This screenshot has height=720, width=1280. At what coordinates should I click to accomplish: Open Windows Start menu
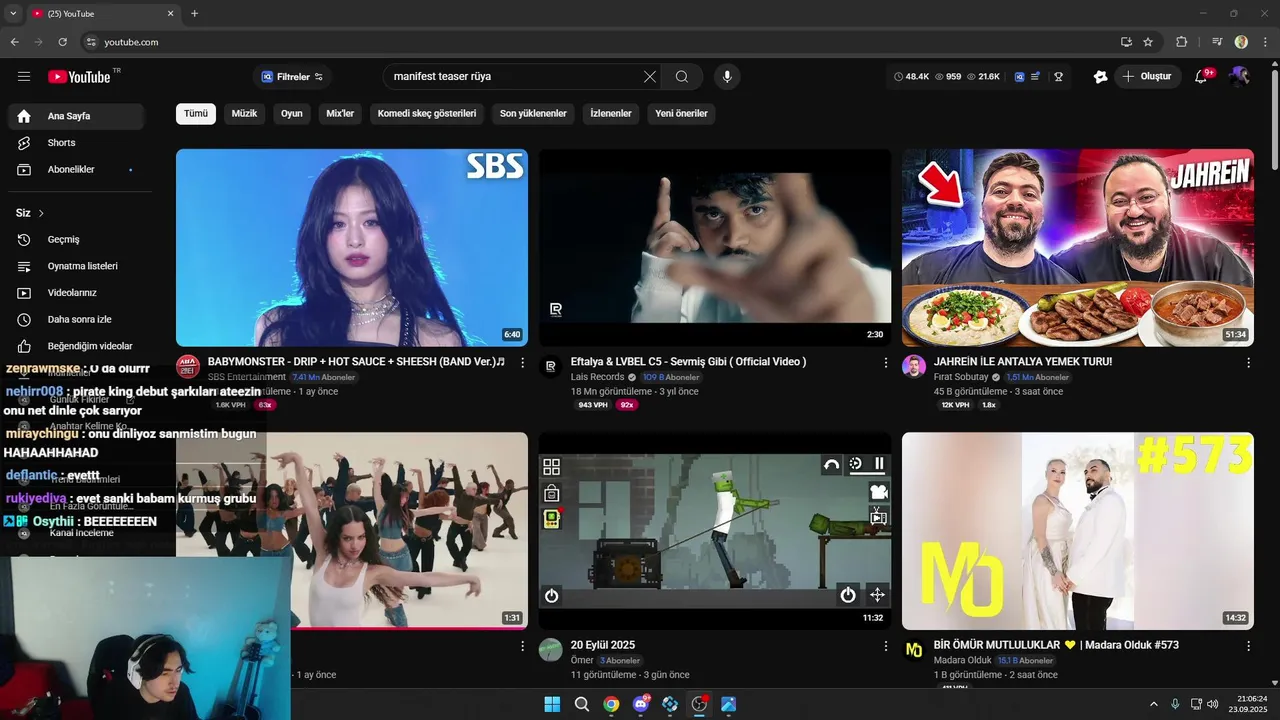click(x=552, y=704)
